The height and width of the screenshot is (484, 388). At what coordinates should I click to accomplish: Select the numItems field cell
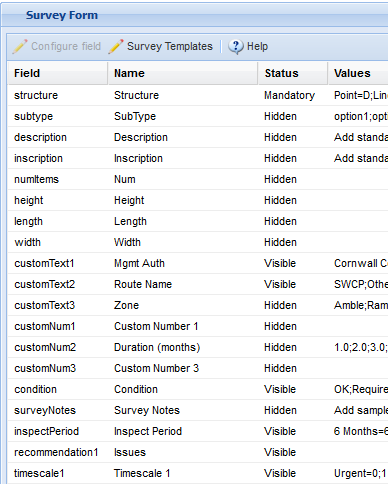58,179
